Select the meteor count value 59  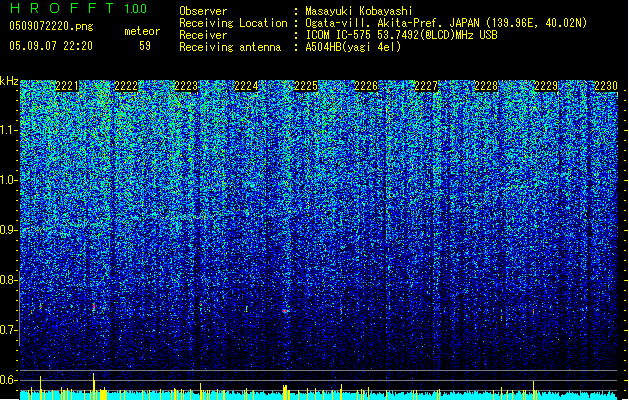pyautogui.click(x=145, y=46)
